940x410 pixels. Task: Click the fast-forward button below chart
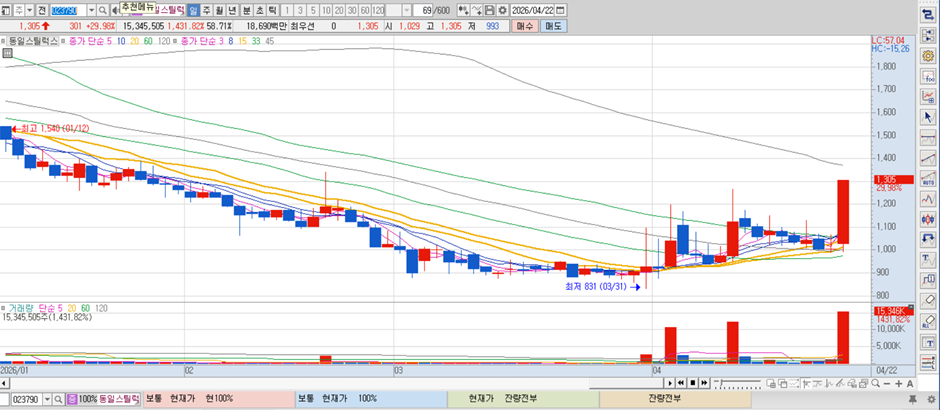tap(704, 383)
